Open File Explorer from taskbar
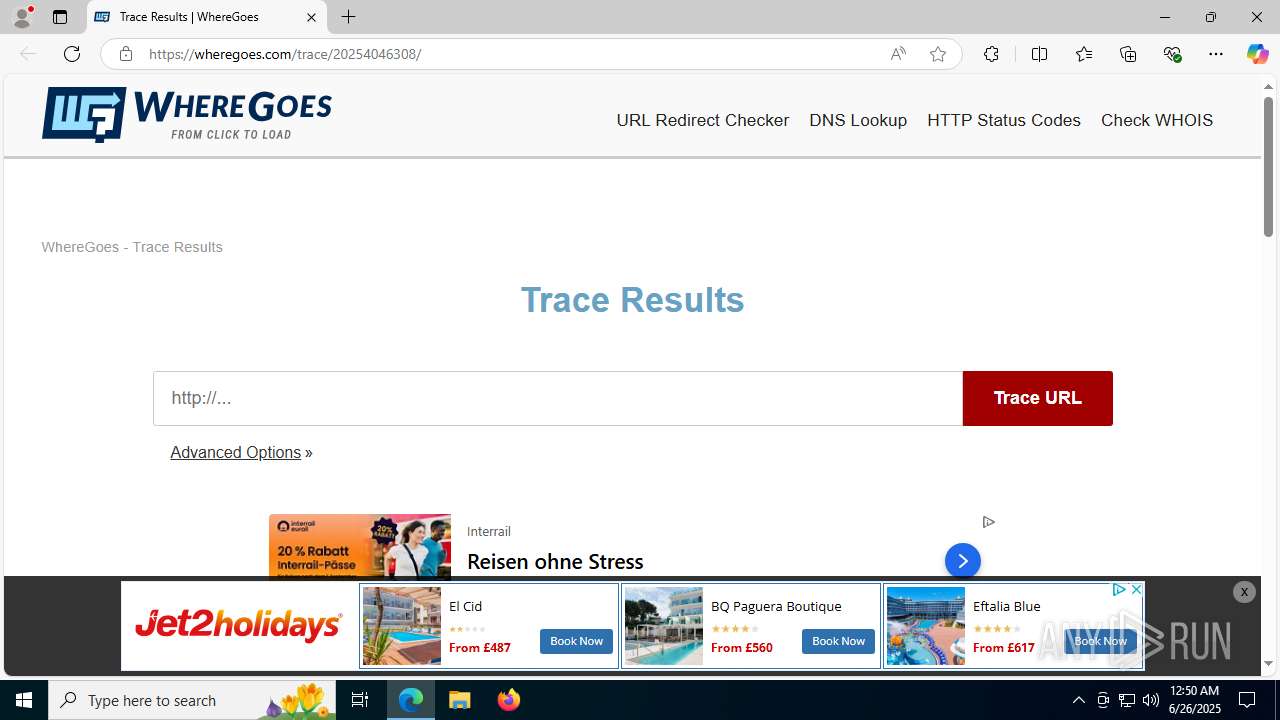This screenshot has width=1280, height=720. point(460,700)
